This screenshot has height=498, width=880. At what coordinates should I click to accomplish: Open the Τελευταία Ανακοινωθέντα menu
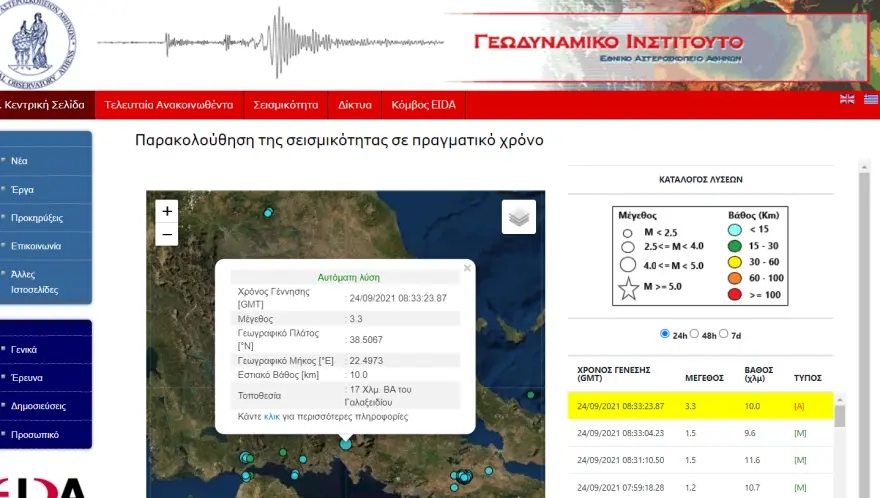[x=168, y=104]
